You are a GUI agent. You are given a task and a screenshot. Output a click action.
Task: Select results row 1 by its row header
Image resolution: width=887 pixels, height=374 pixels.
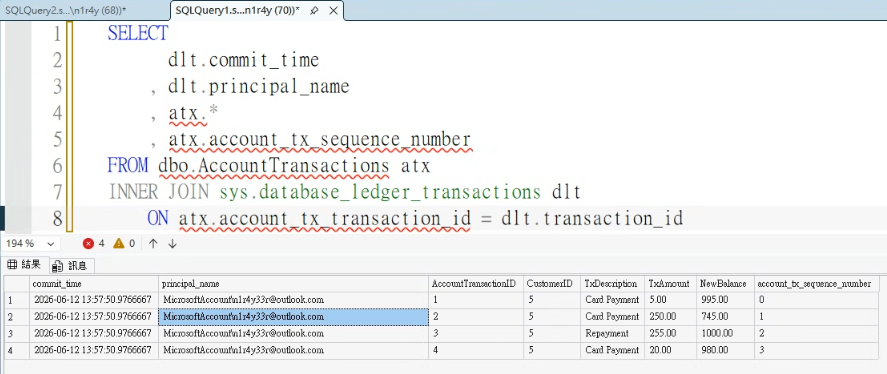point(16,300)
